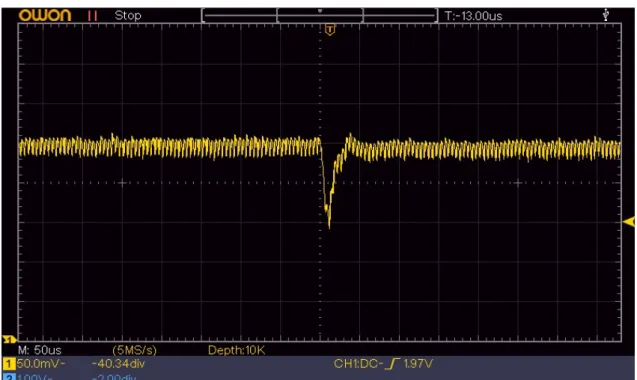Click the Stop status label
The width and height of the screenshot is (637, 380).
click(128, 15)
